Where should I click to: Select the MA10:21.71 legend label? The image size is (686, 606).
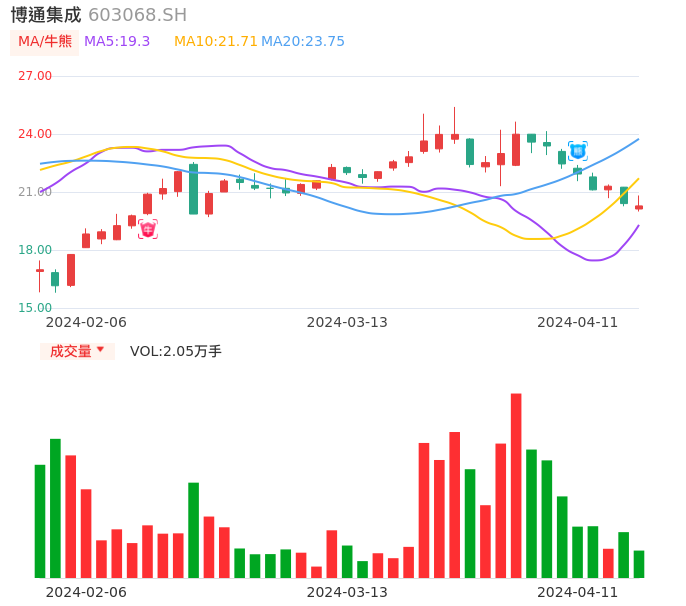[x=215, y=42]
